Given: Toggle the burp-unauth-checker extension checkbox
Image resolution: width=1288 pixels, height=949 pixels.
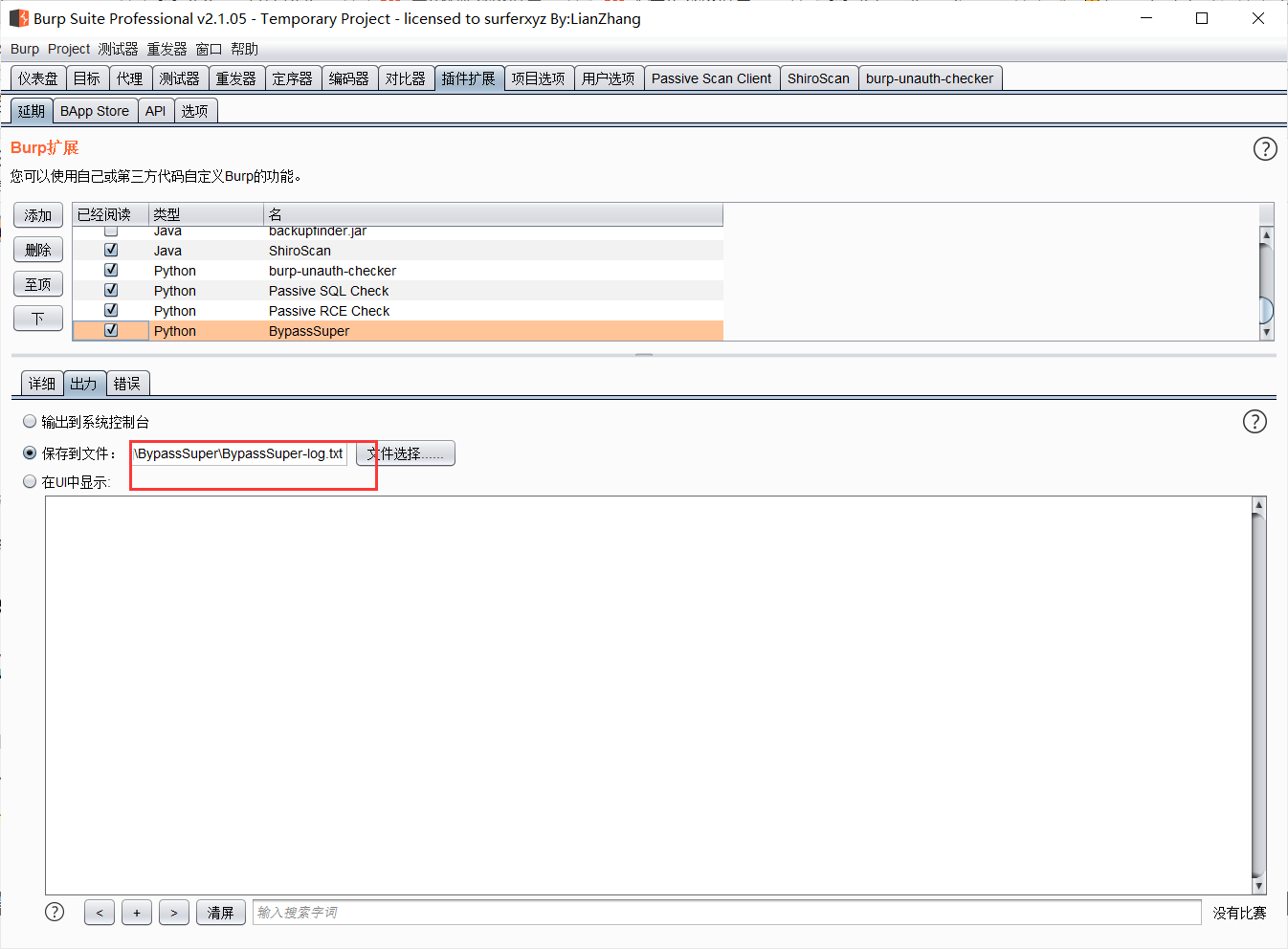Looking at the screenshot, I should tap(111, 270).
